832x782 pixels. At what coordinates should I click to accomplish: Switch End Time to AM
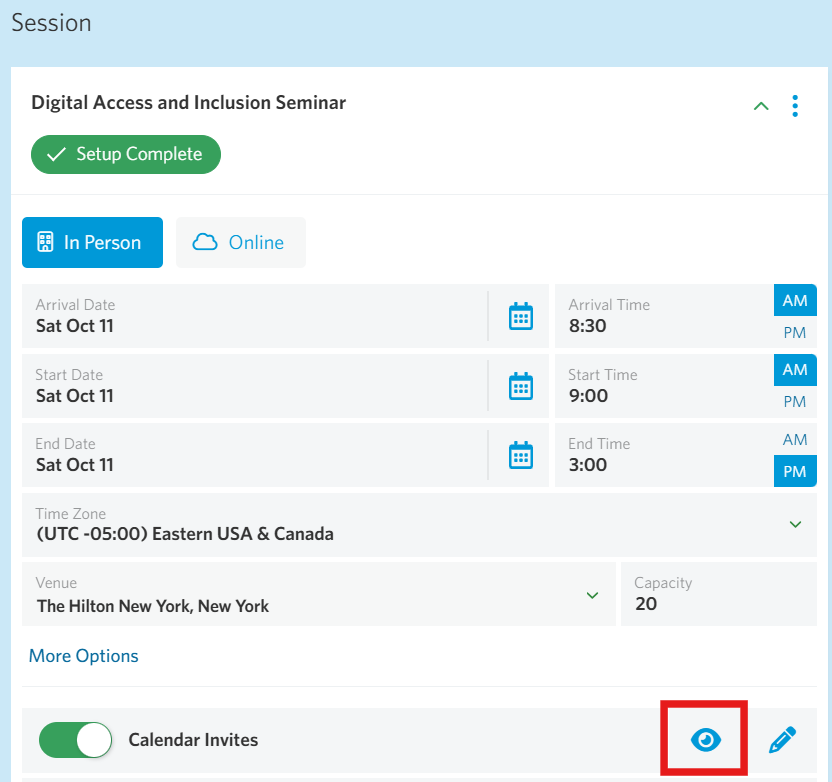click(795, 440)
